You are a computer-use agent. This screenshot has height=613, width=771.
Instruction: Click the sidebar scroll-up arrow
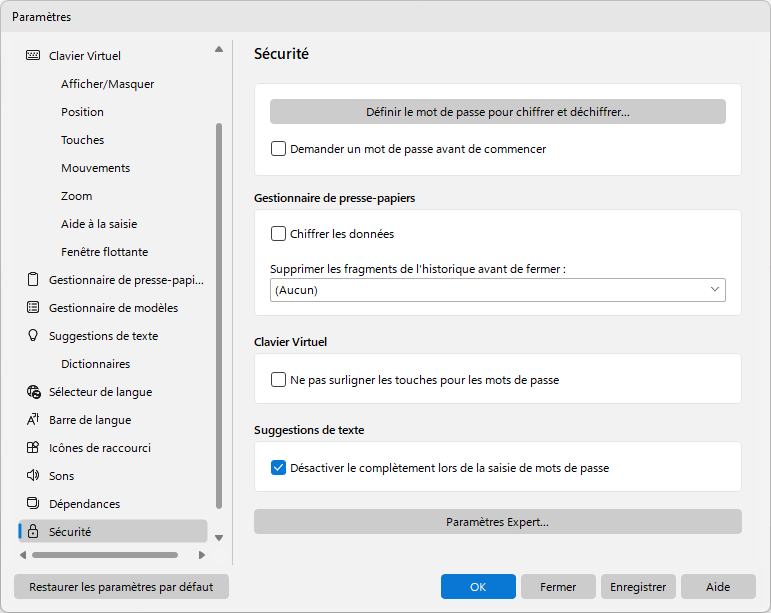point(219,49)
